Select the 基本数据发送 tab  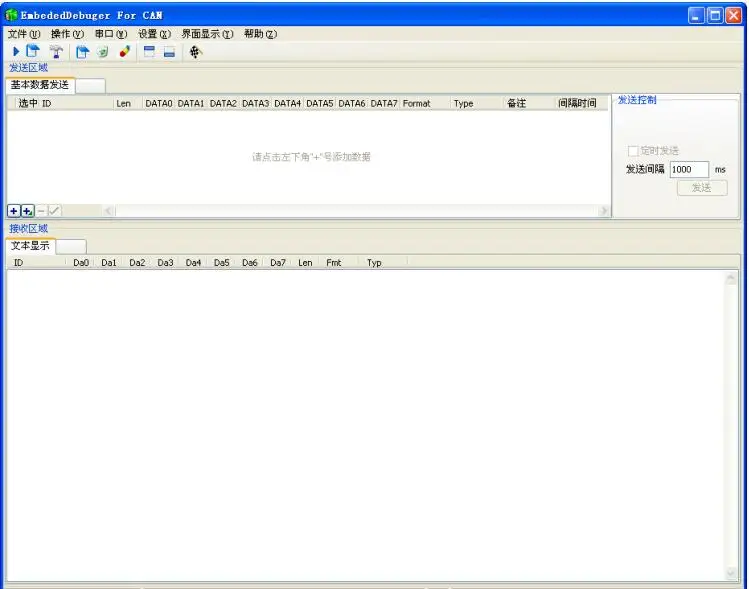[x=40, y=85]
